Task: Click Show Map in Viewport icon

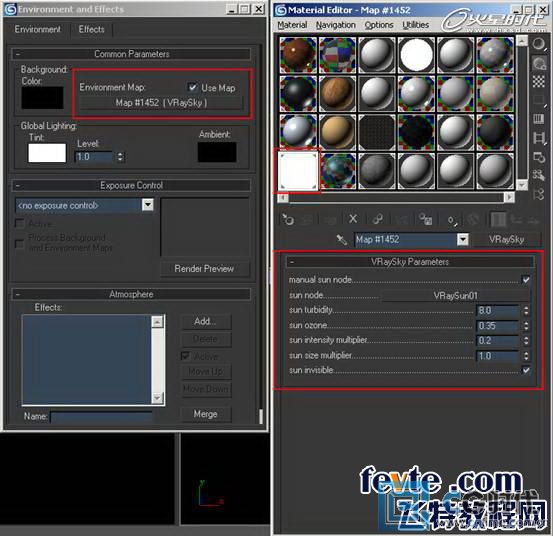Action: (473, 220)
